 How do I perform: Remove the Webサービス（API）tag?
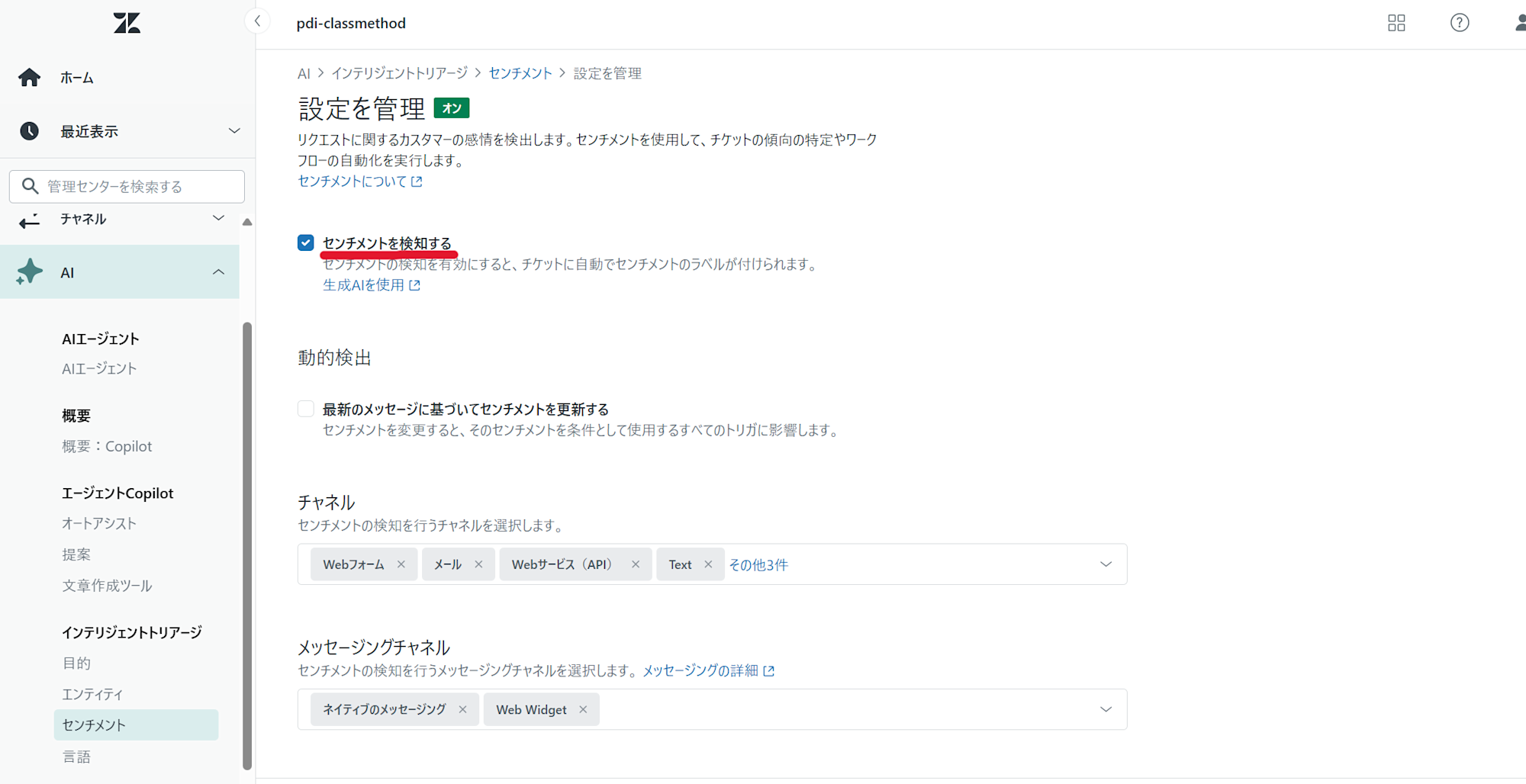[636, 564]
